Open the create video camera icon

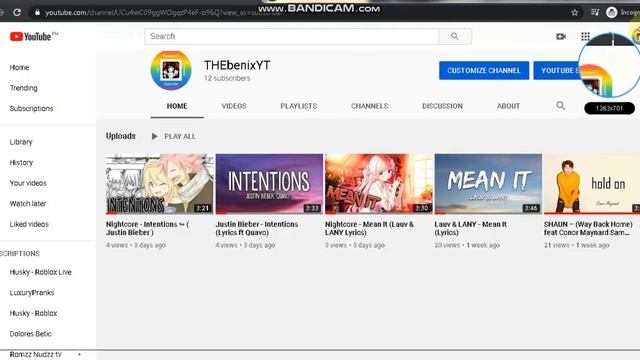coord(561,36)
